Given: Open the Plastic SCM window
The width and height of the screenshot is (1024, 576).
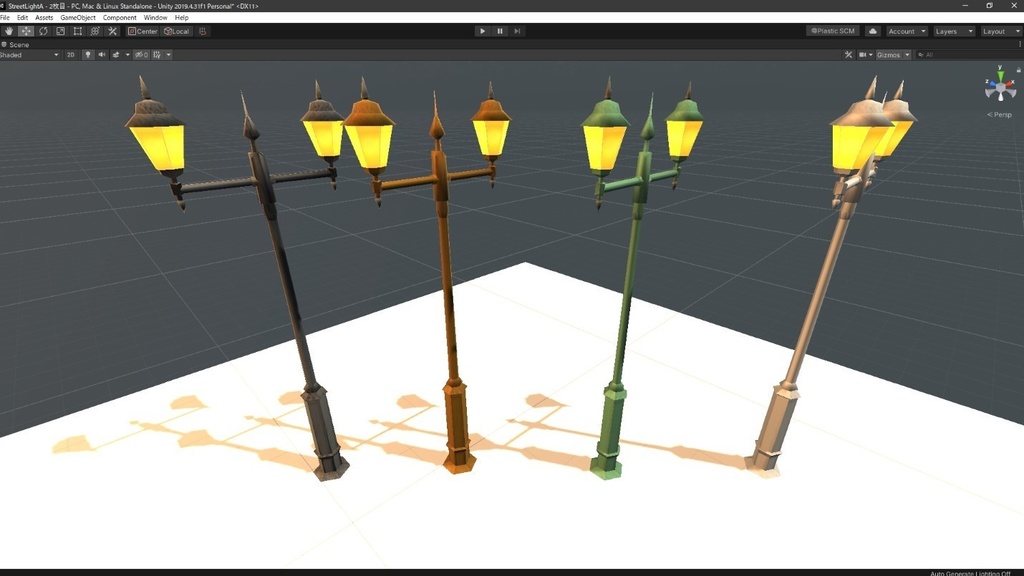Looking at the screenshot, I should click(833, 31).
